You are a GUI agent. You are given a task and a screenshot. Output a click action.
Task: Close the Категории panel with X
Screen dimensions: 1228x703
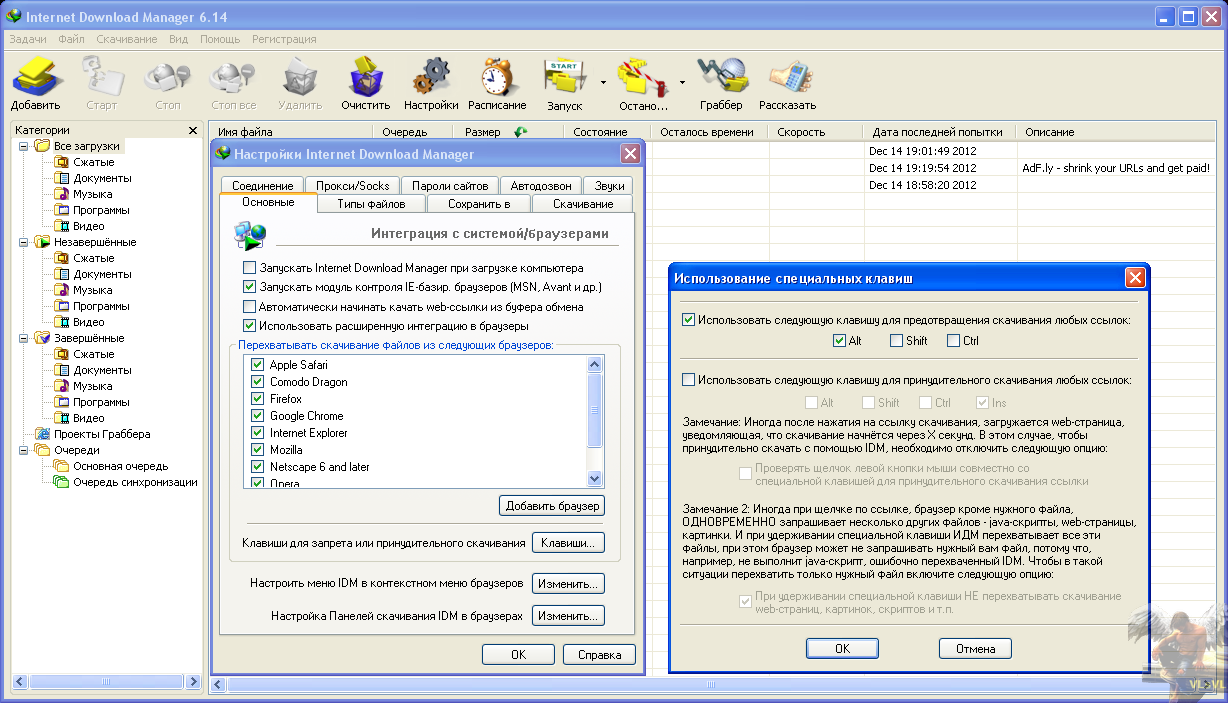pyautogui.click(x=193, y=130)
